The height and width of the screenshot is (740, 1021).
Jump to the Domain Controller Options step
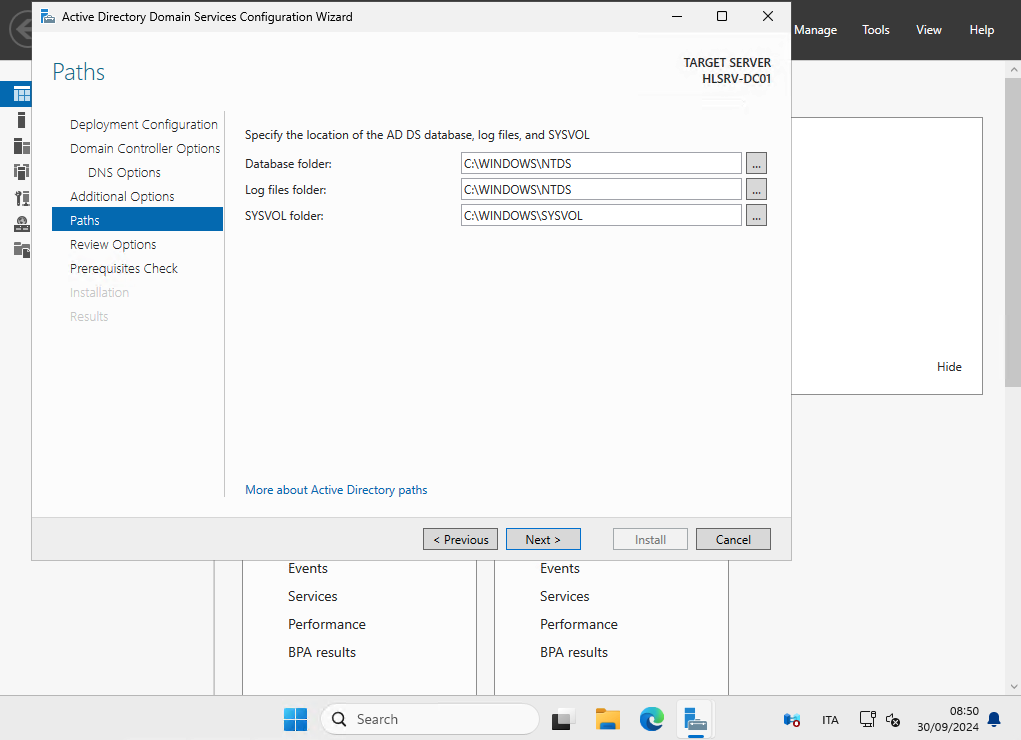tap(145, 149)
